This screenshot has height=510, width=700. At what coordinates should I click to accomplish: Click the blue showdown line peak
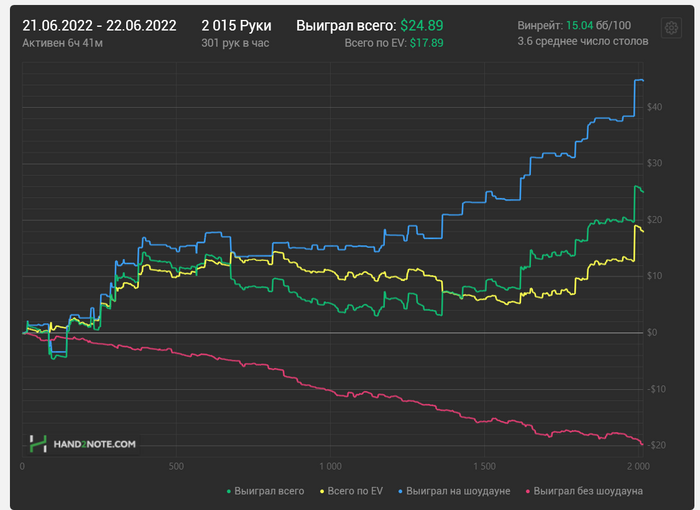point(638,80)
